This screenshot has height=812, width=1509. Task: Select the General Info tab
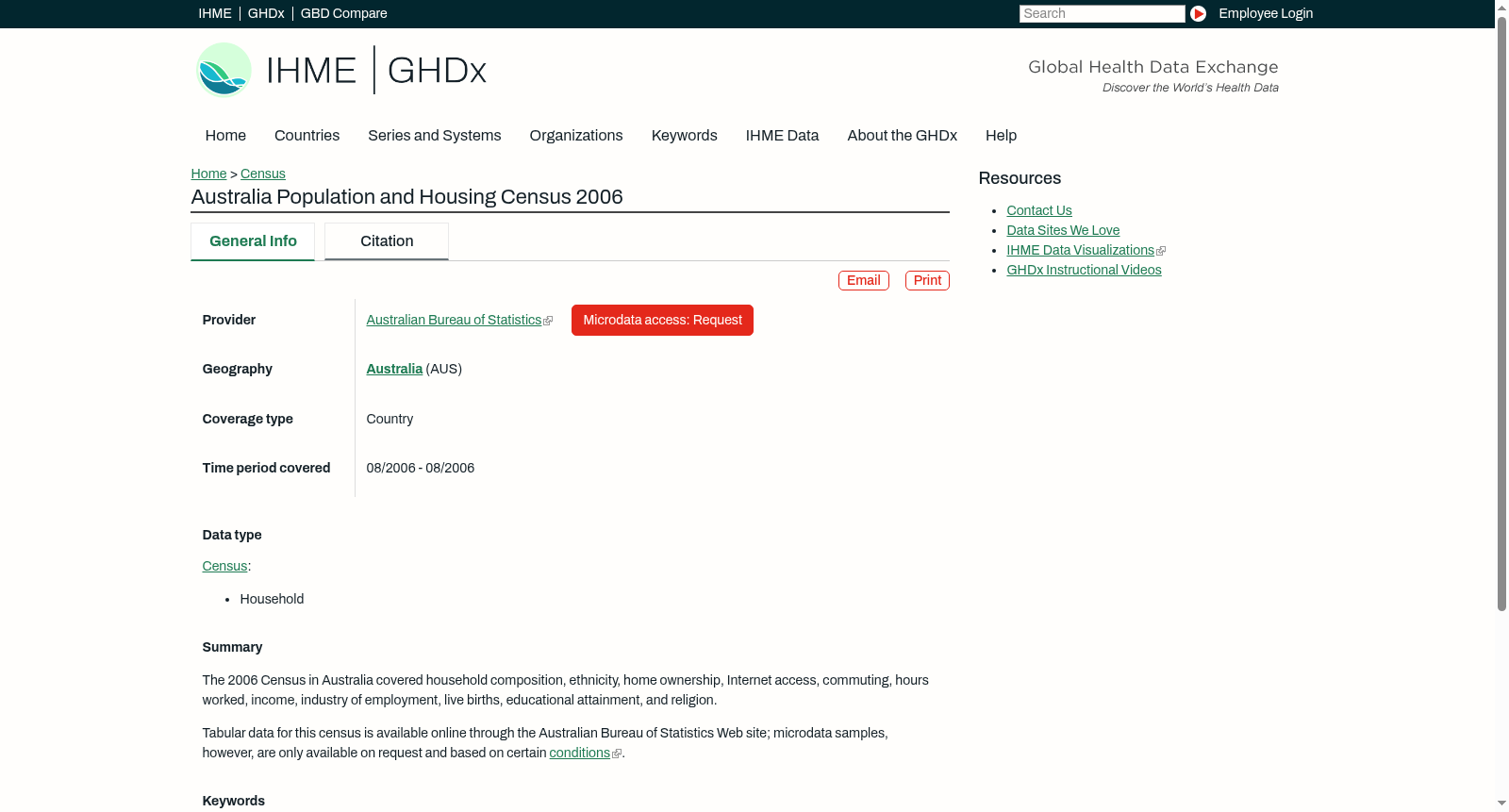point(253,241)
